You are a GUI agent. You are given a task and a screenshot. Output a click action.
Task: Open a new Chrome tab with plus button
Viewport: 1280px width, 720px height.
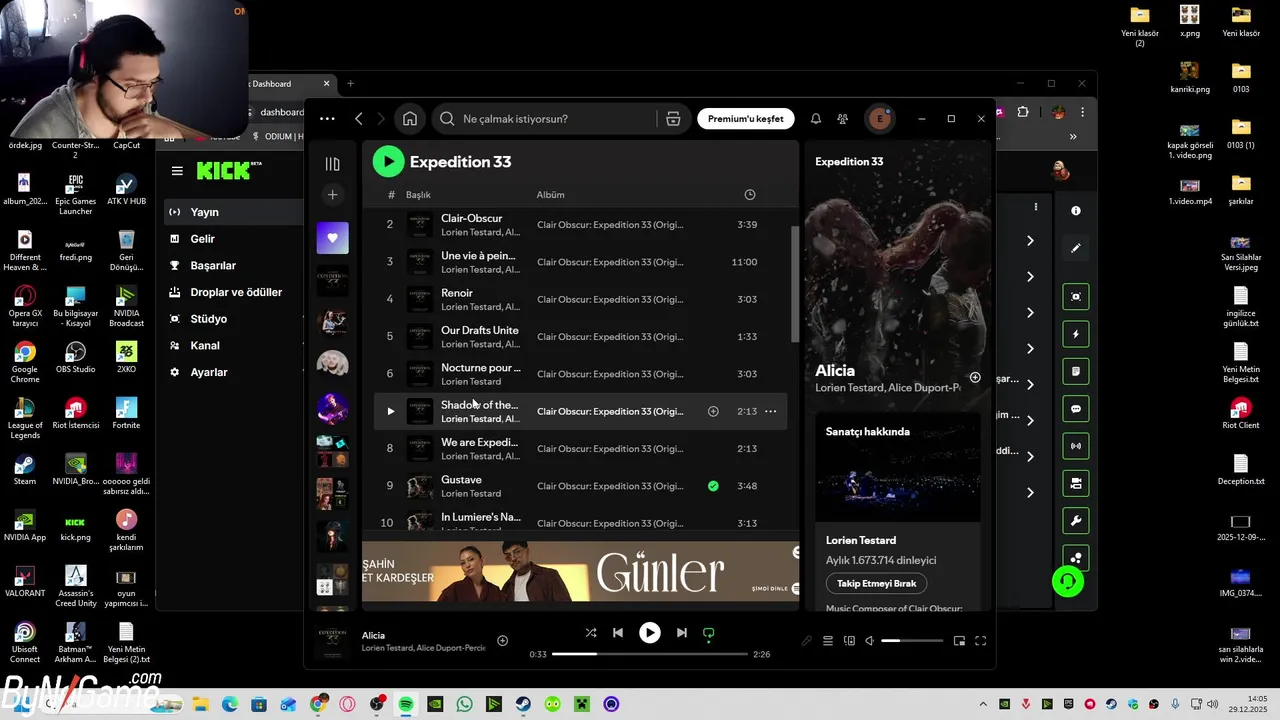click(350, 84)
